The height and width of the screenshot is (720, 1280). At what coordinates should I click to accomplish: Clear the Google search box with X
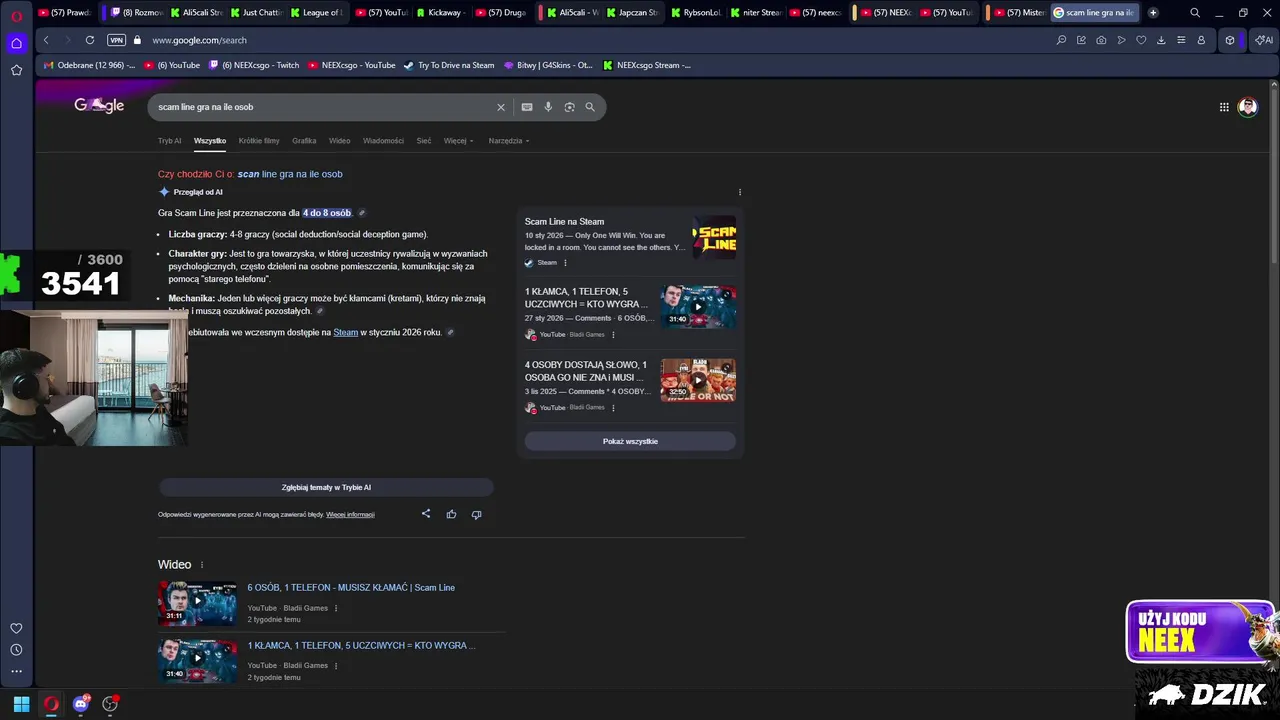click(x=501, y=107)
